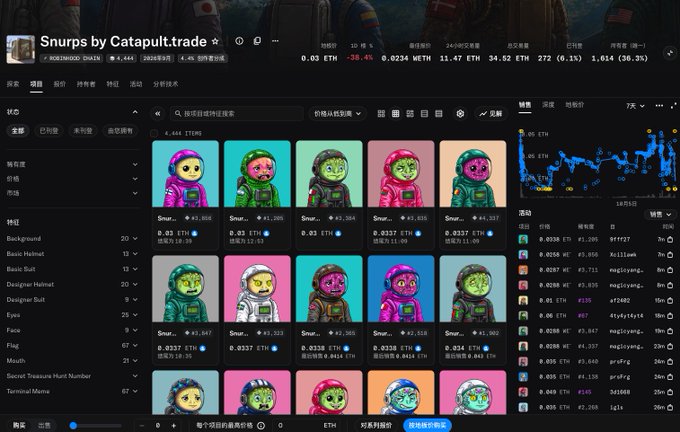The height and width of the screenshot is (432, 680).
Task: Select the last status filter pill on the right
Action: (x=120, y=131)
